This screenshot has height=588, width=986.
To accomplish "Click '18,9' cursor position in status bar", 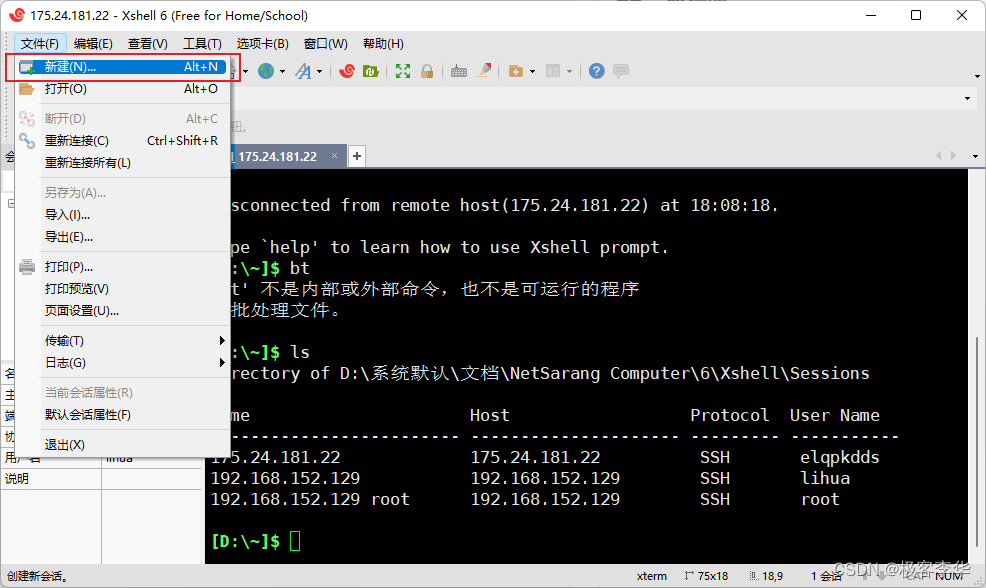I will [x=772, y=576].
